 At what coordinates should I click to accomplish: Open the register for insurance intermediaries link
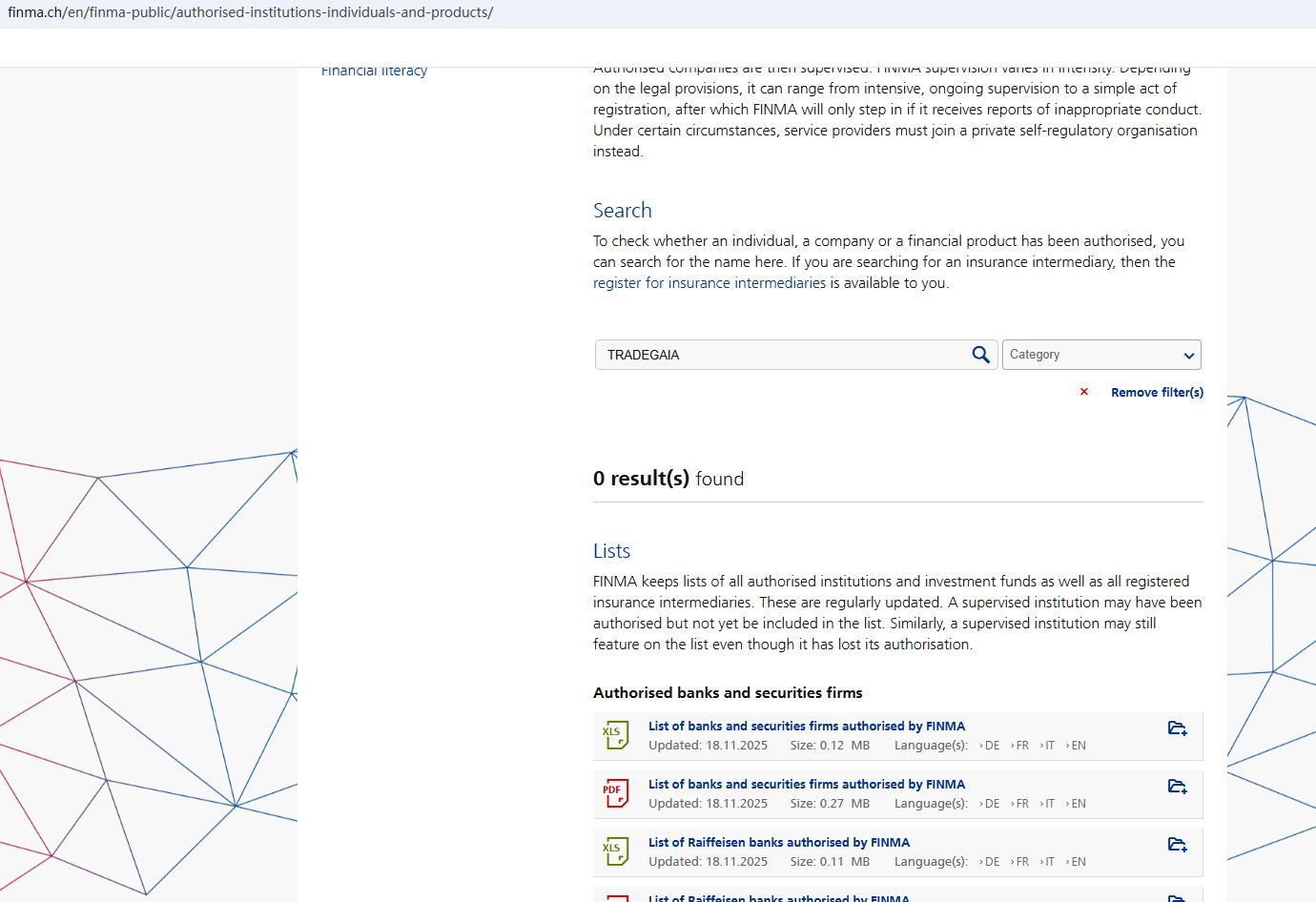pyautogui.click(x=709, y=283)
